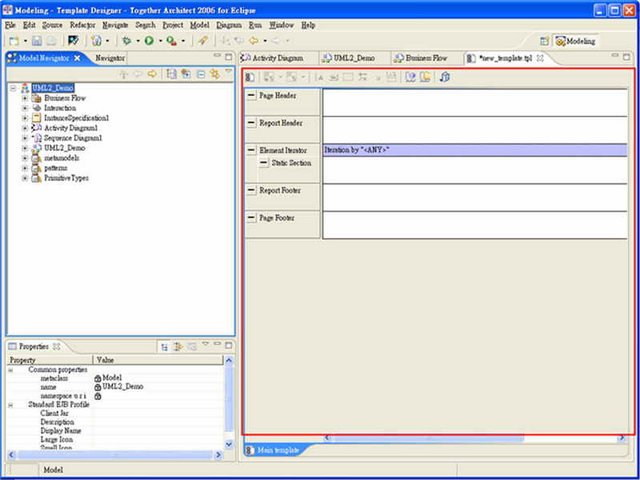This screenshot has width=640, height=480.
Task: Click the folder document icon in Template Designer toolbar
Action: point(425,77)
